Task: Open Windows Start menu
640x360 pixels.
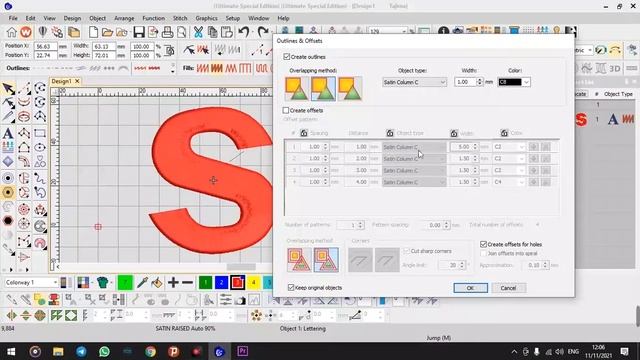Action: tap(11, 351)
